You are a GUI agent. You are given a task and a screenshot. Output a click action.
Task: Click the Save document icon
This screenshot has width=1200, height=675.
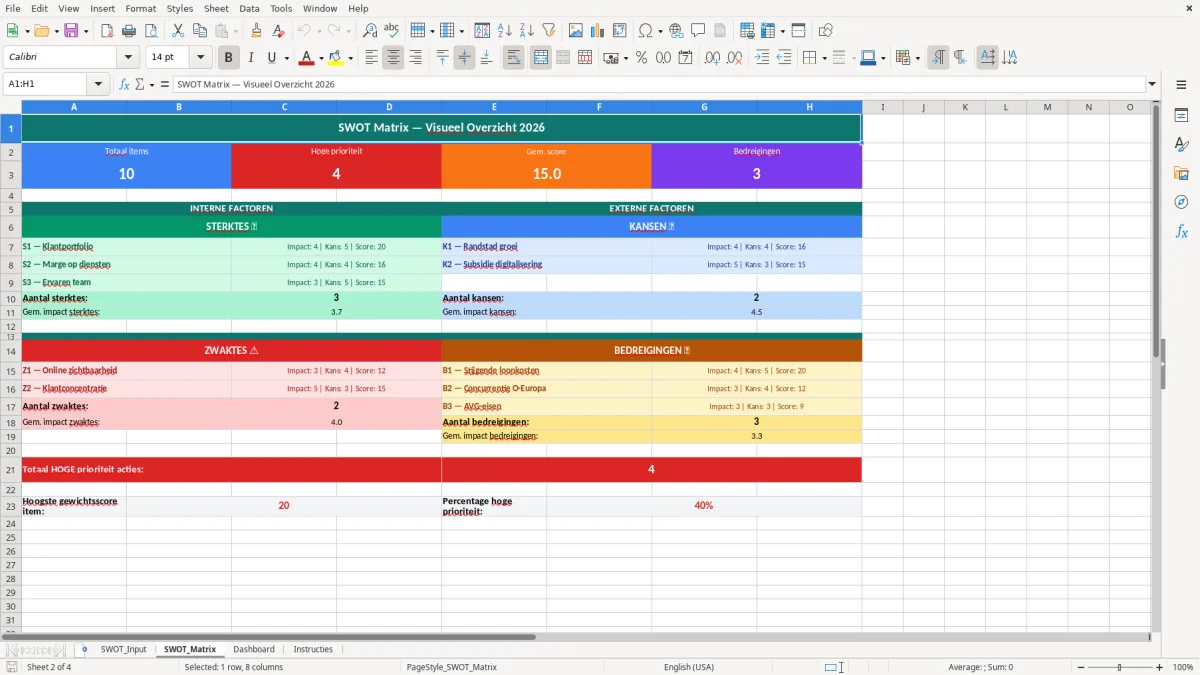(71, 31)
